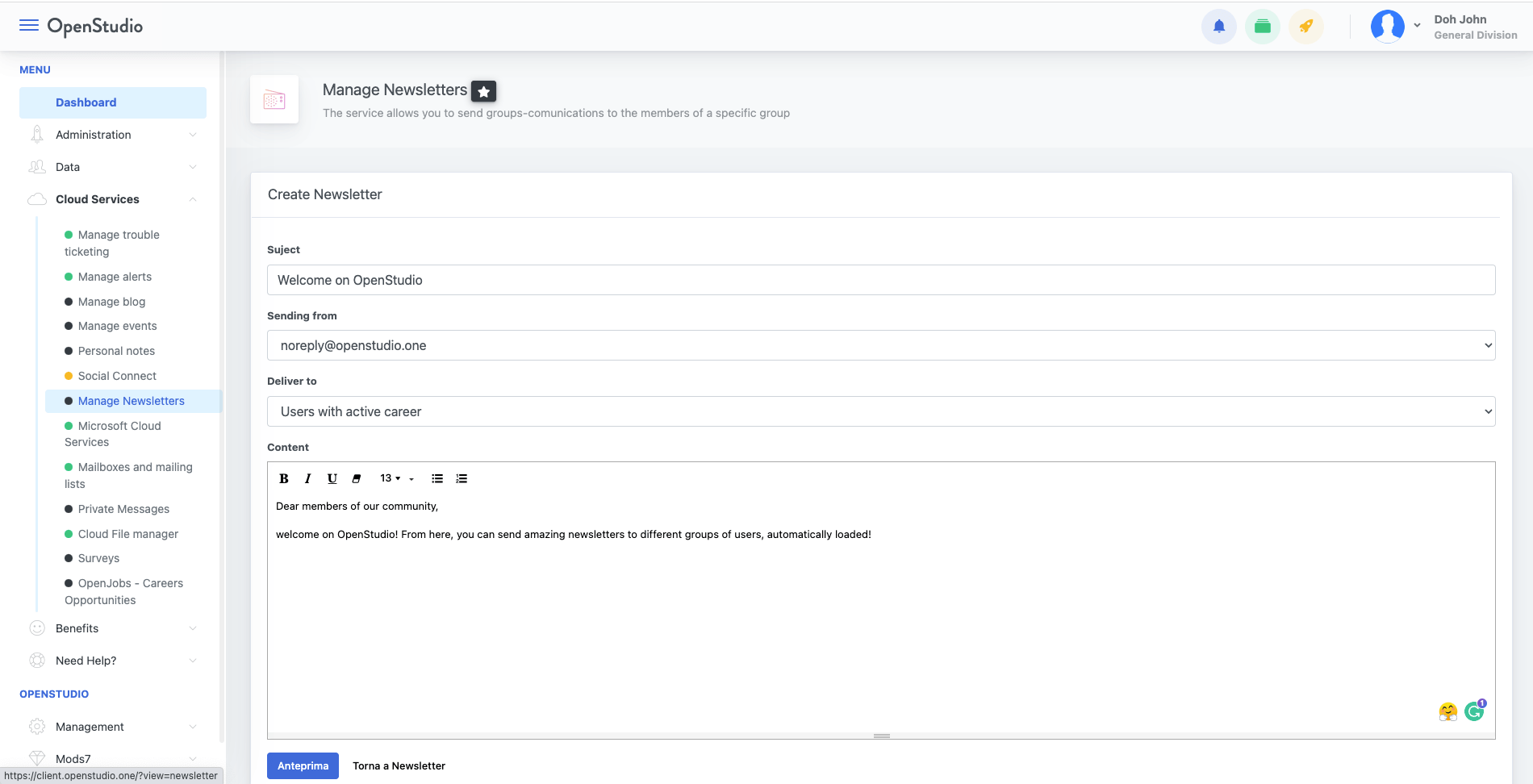1533x784 pixels.
Task: Click the Mods7 diamond icon
Action: click(x=37, y=758)
